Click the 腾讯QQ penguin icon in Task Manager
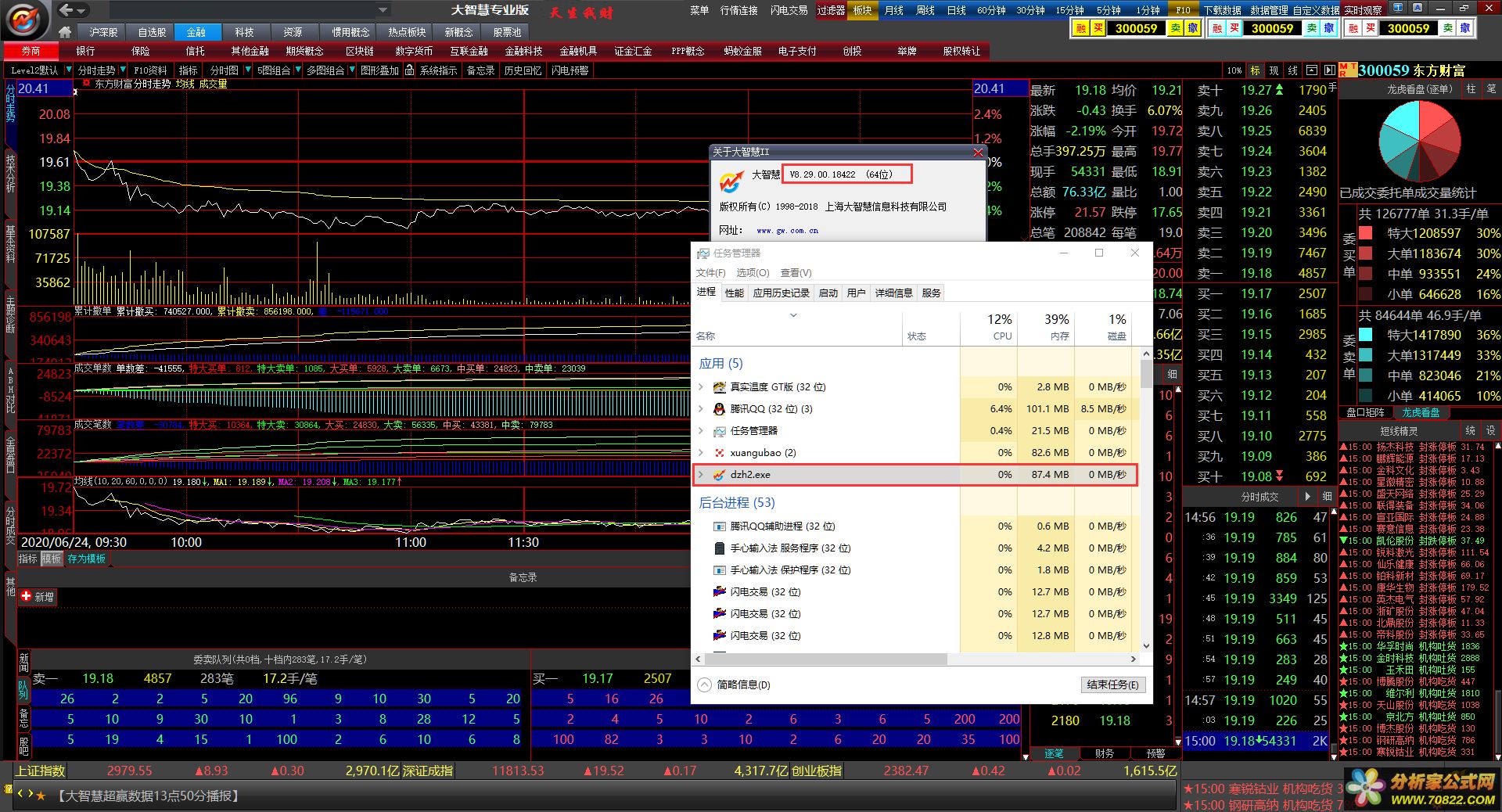Screen dimensions: 1502x812 [x=719, y=409]
